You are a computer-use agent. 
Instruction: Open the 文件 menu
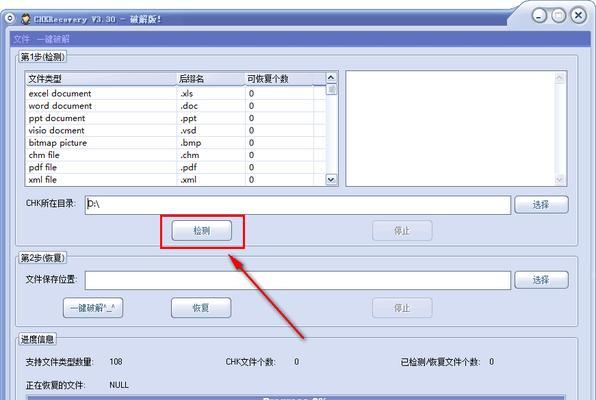(21, 39)
